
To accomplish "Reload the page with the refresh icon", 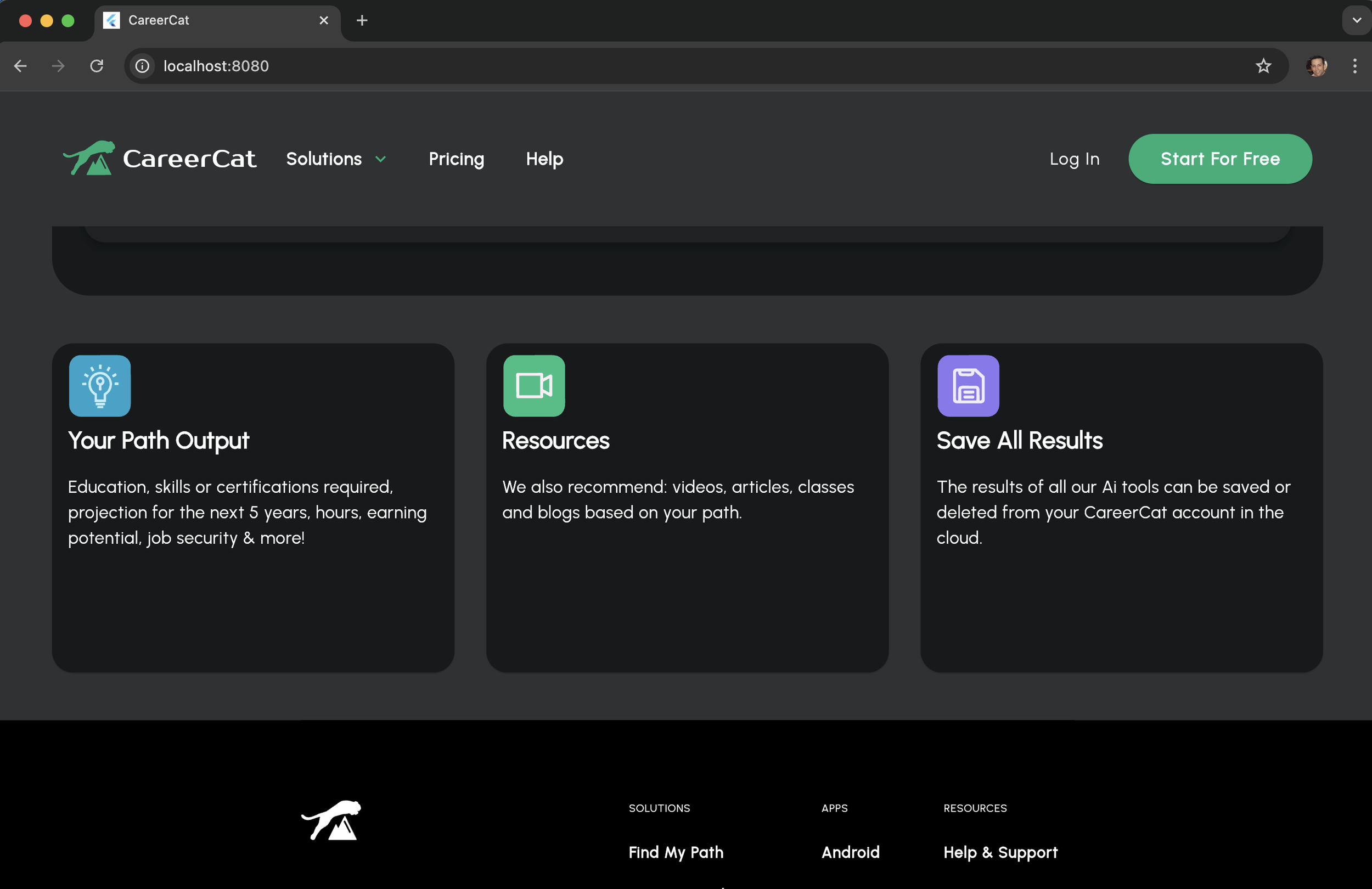I will (x=97, y=66).
